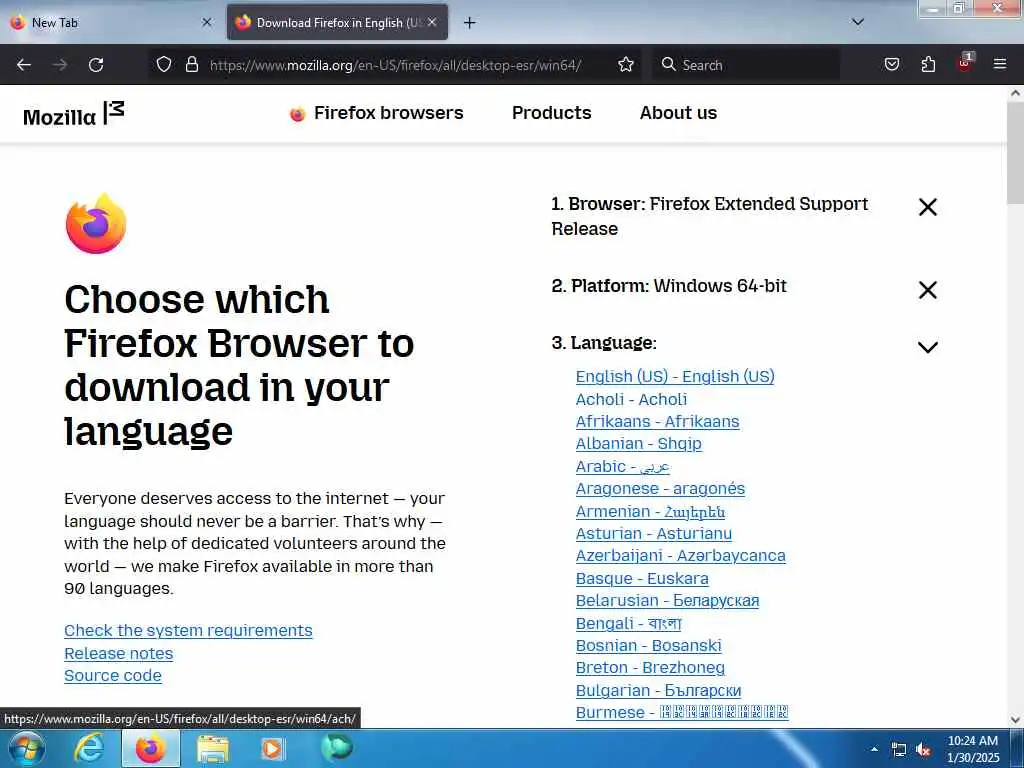
Task: Choose Bosnian - Bosanski link
Action: coord(648,646)
